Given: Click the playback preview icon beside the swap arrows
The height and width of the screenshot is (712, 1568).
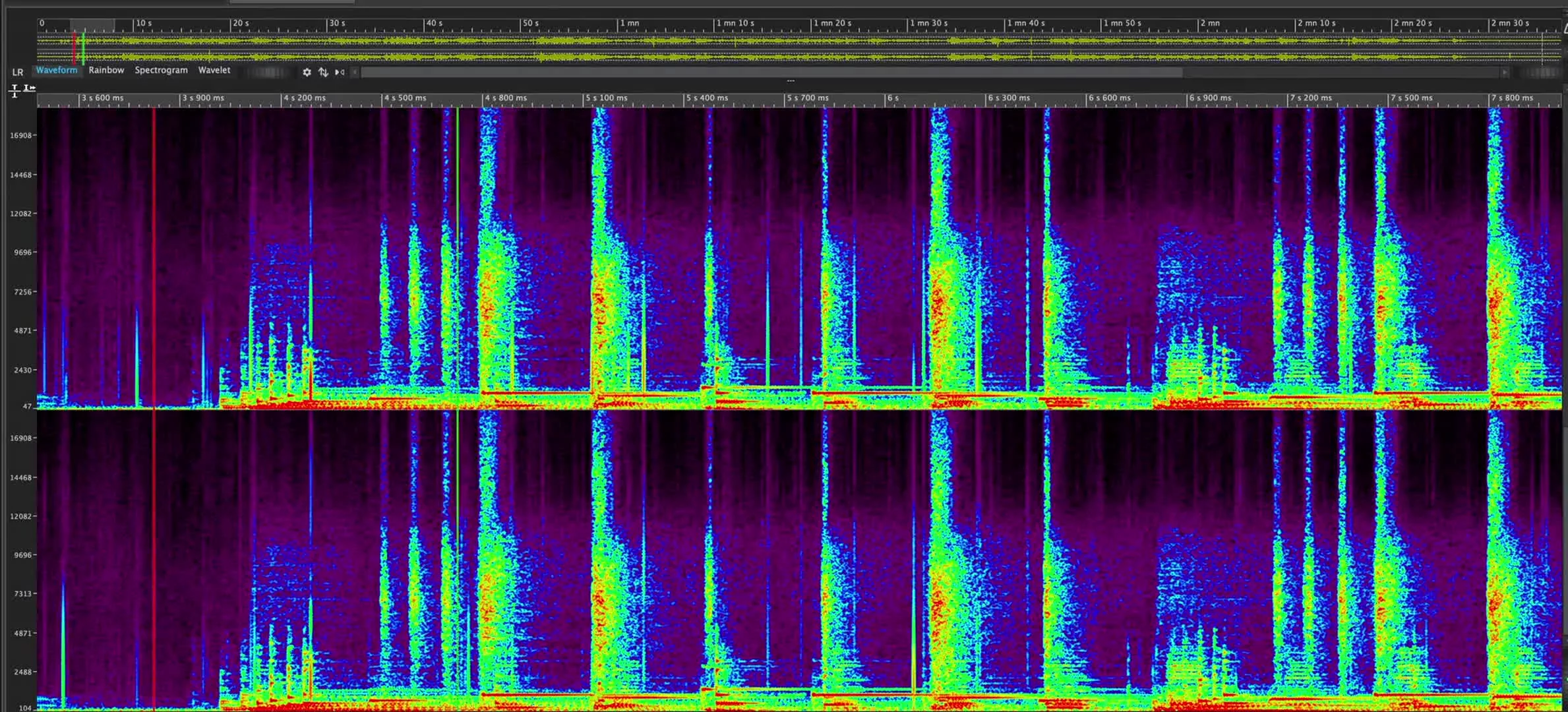Looking at the screenshot, I should 340,73.
